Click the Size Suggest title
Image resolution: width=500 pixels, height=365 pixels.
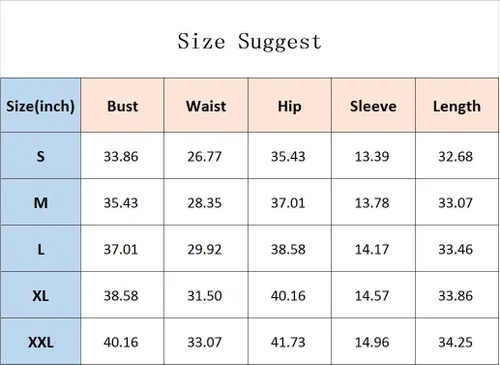[x=249, y=42]
